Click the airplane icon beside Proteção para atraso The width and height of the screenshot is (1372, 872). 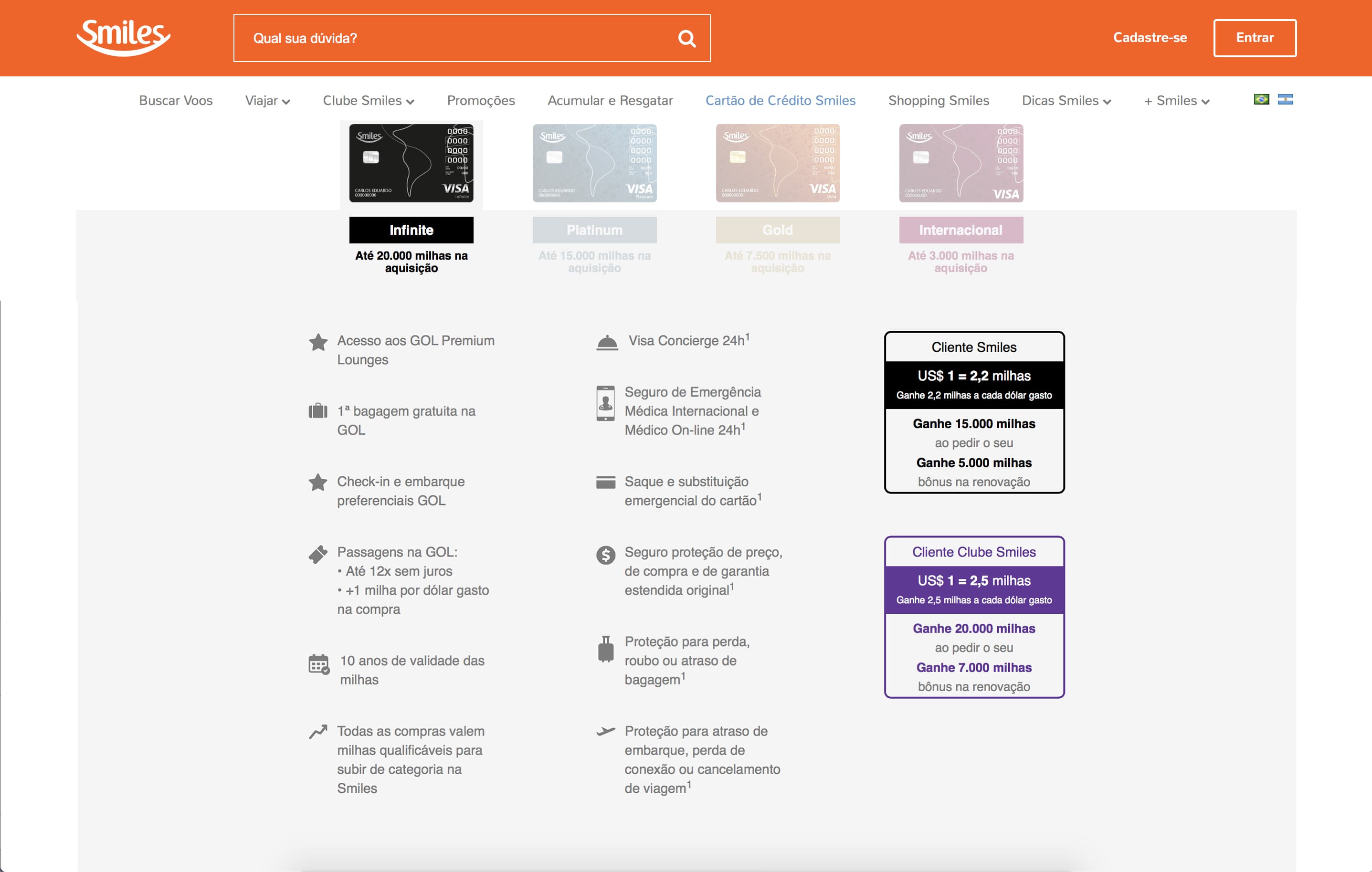click(606, 731)
